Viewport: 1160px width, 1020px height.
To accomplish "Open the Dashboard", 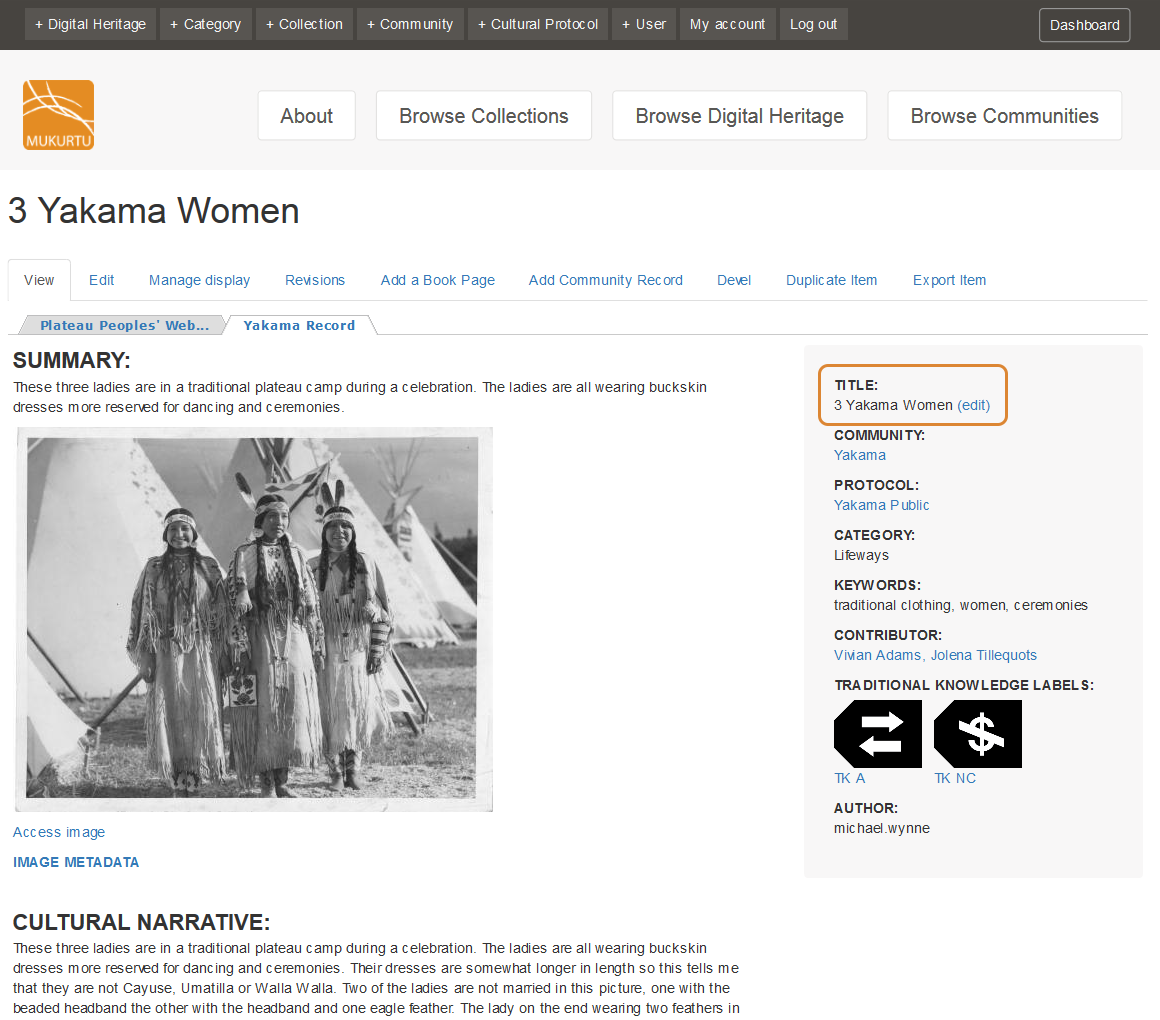I will [1085, 25].
